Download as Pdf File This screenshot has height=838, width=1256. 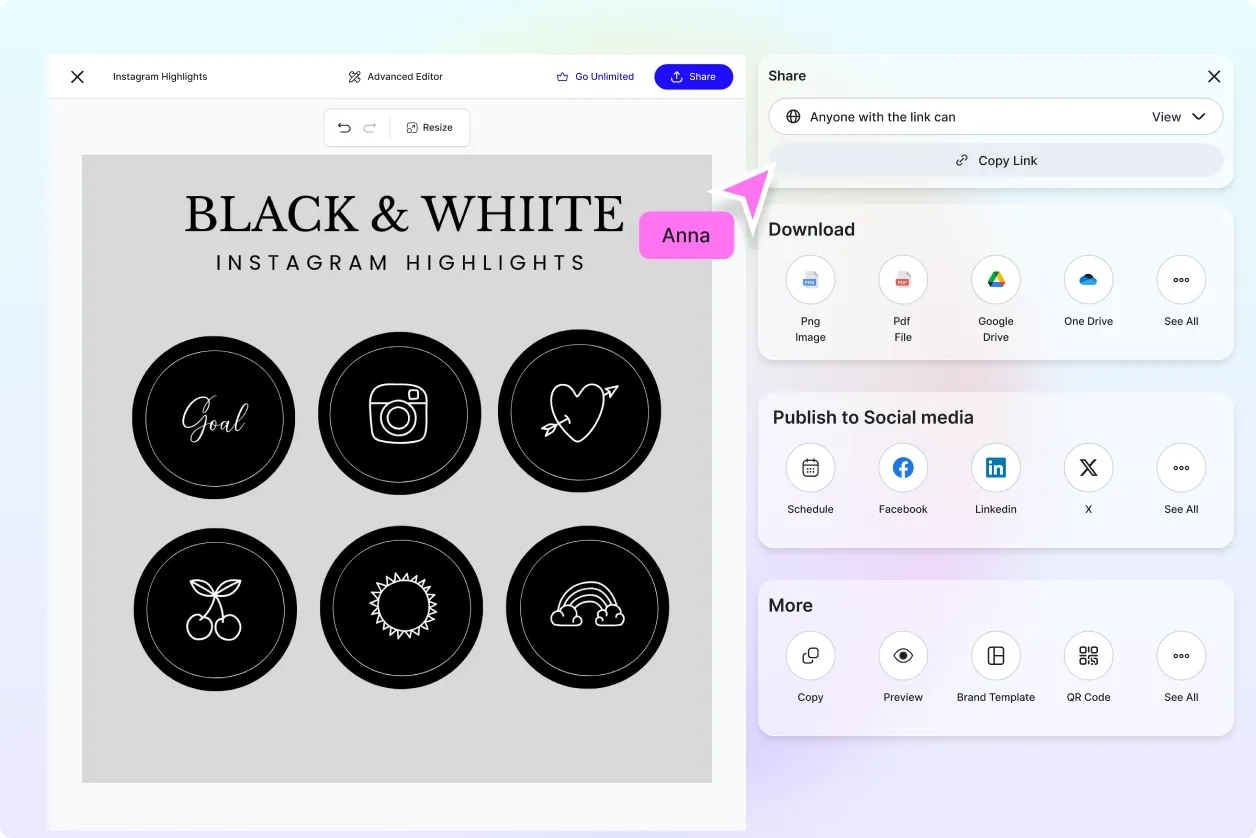[903, 280]
